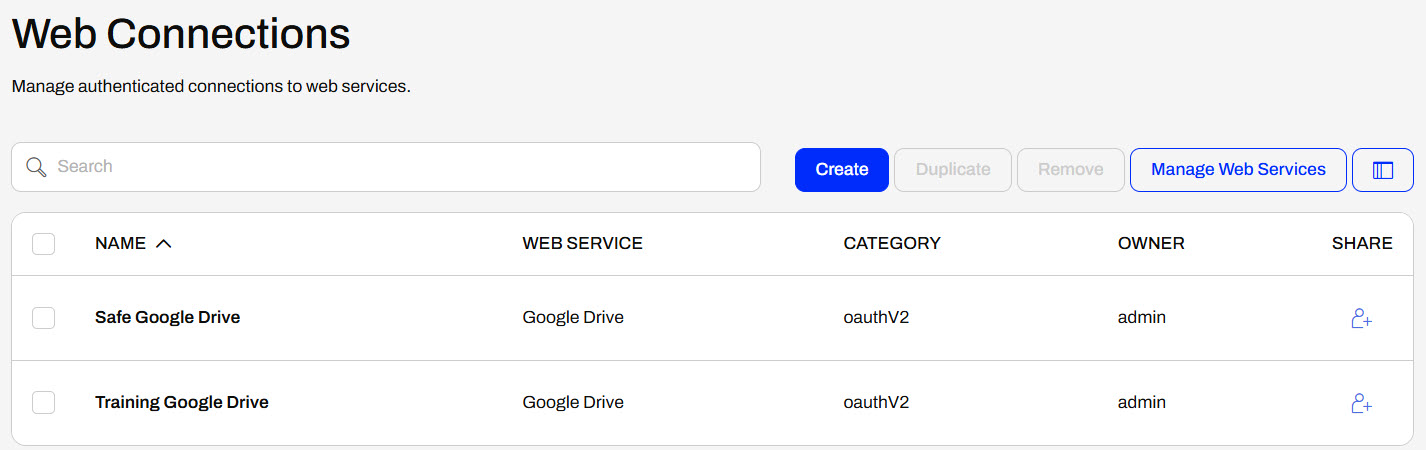Screen dimensions: 1426x450
Task: Sort by the CATEGORY column header
Action: click(891, 244)
